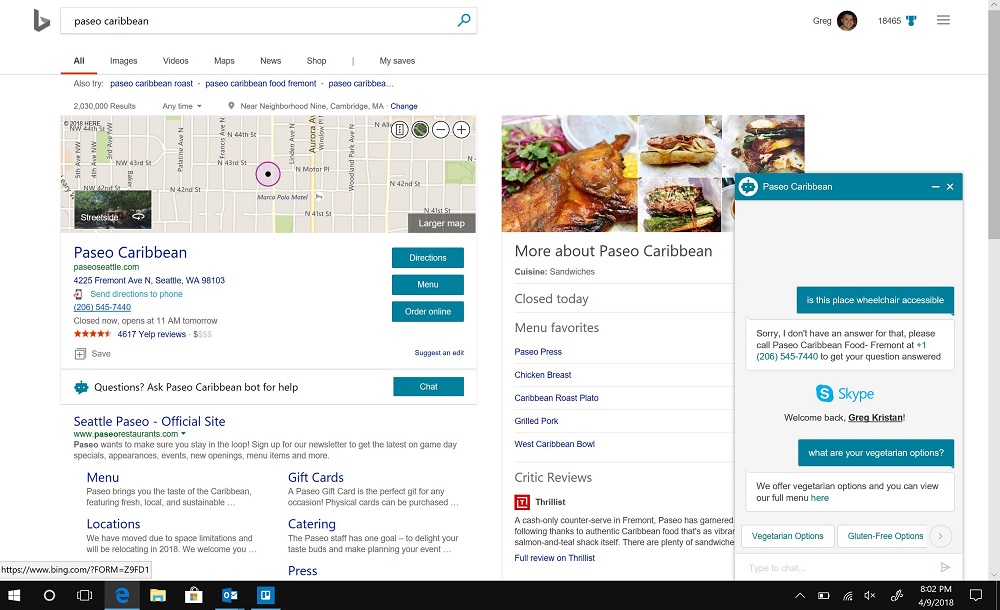The width and height of the screenshot is (1000, 610).
Task: Open Outlook from taskbar
Action: pyautogui.click(x=230, y=595)
